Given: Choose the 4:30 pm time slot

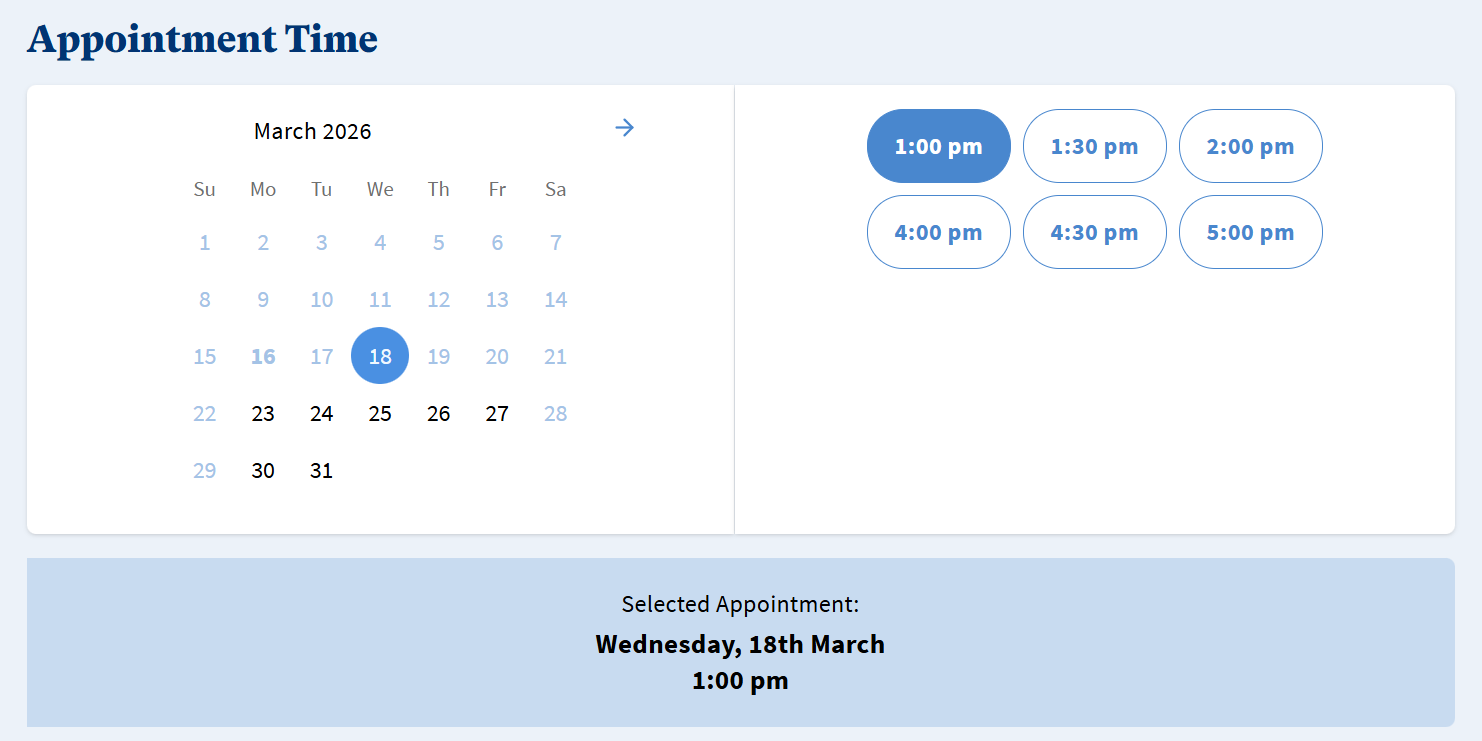Looking at the screenshot, I should point(1094,232).
